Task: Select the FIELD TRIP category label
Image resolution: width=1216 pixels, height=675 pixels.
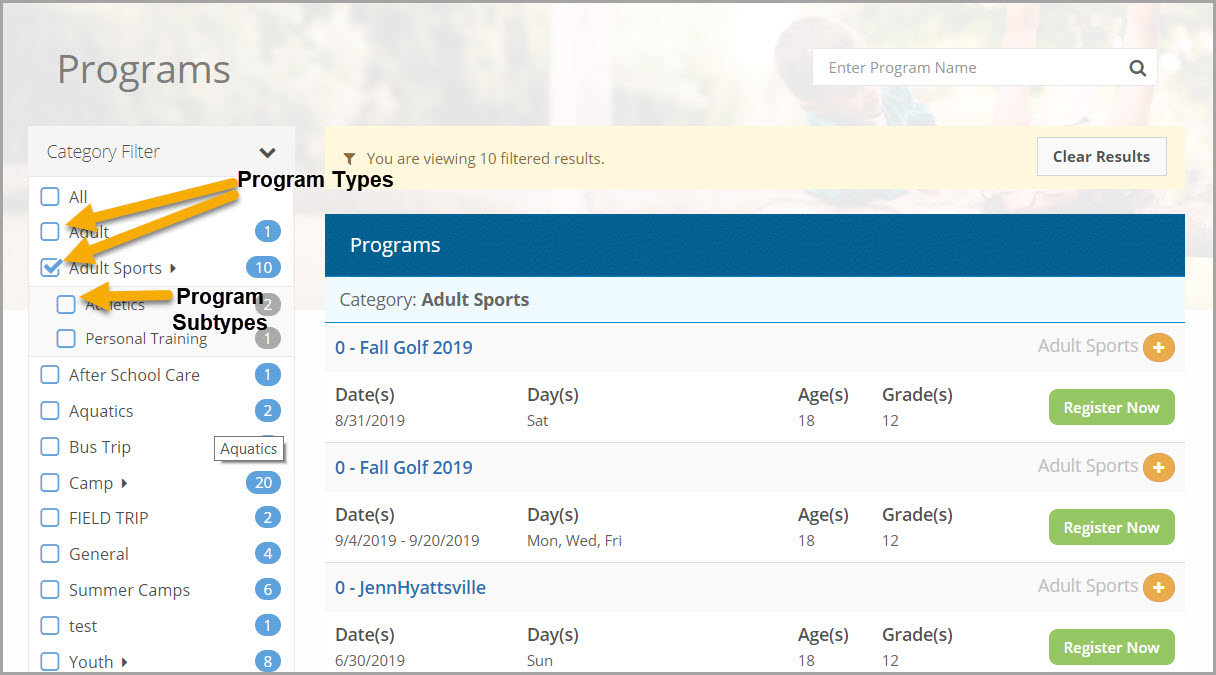Action: [108, 518]
